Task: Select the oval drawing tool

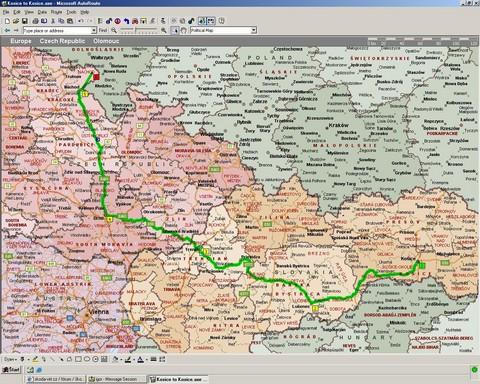Action: pyautogui.click(x=87, y=359)
